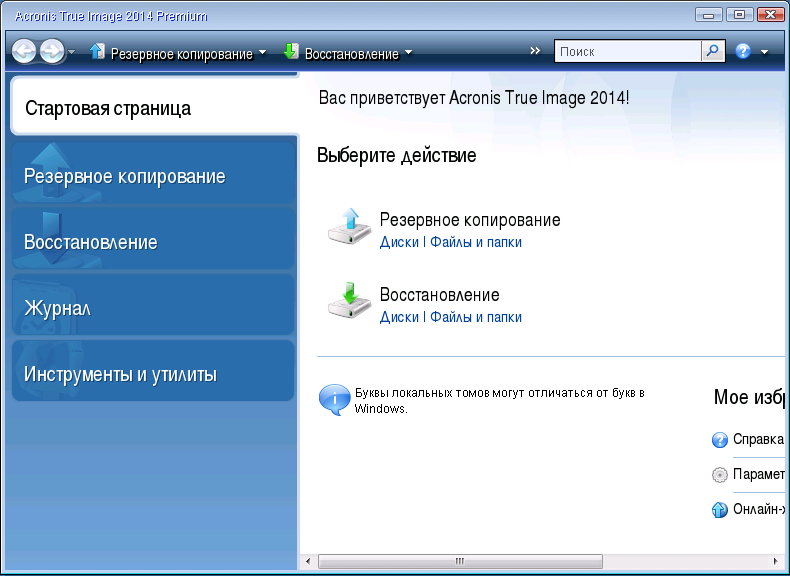Click the Онлайн globe arrow icon
790x576 pixels.
pos(719,509)
